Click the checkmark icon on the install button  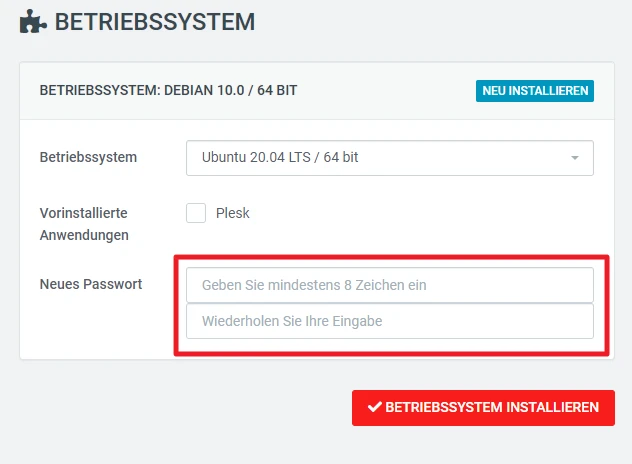(375, 408)
